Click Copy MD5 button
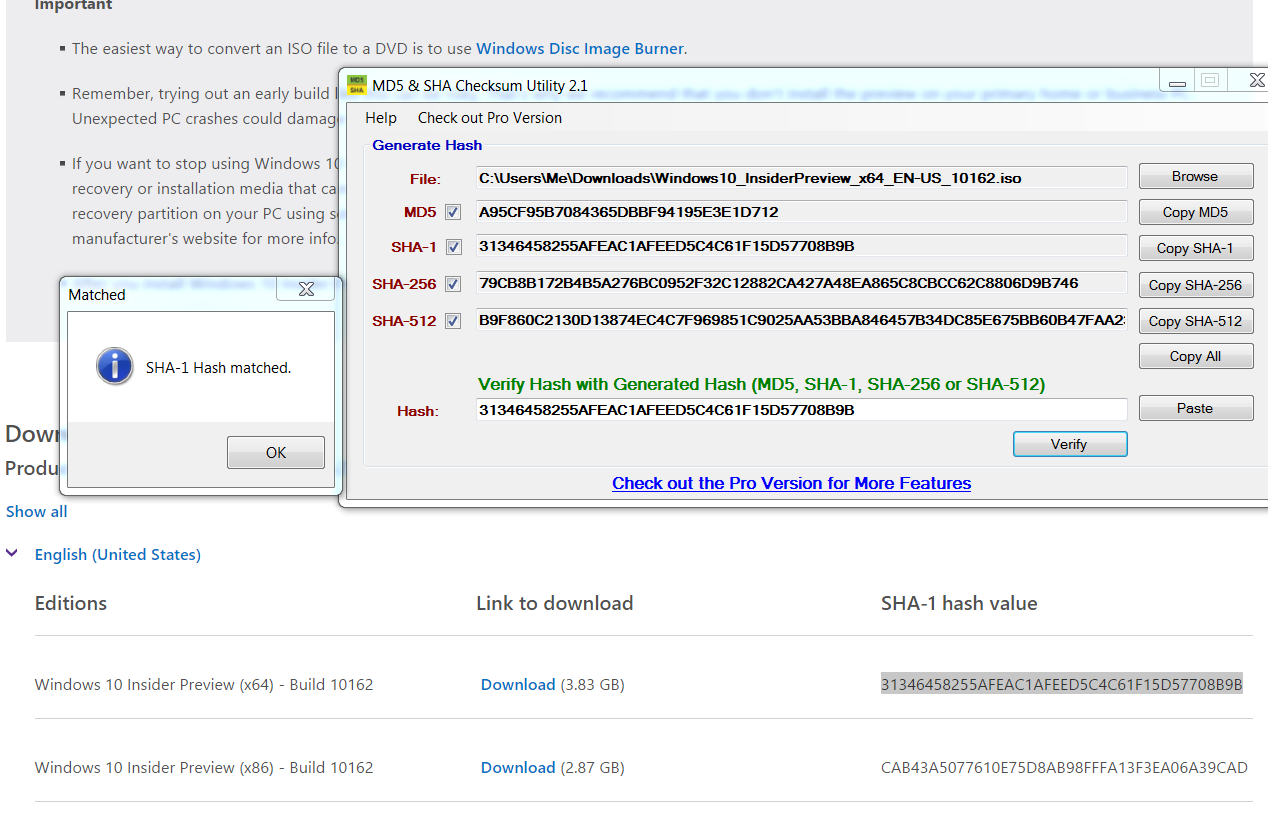Screen dimensions: 1268x817 [x=1196, y=212]
